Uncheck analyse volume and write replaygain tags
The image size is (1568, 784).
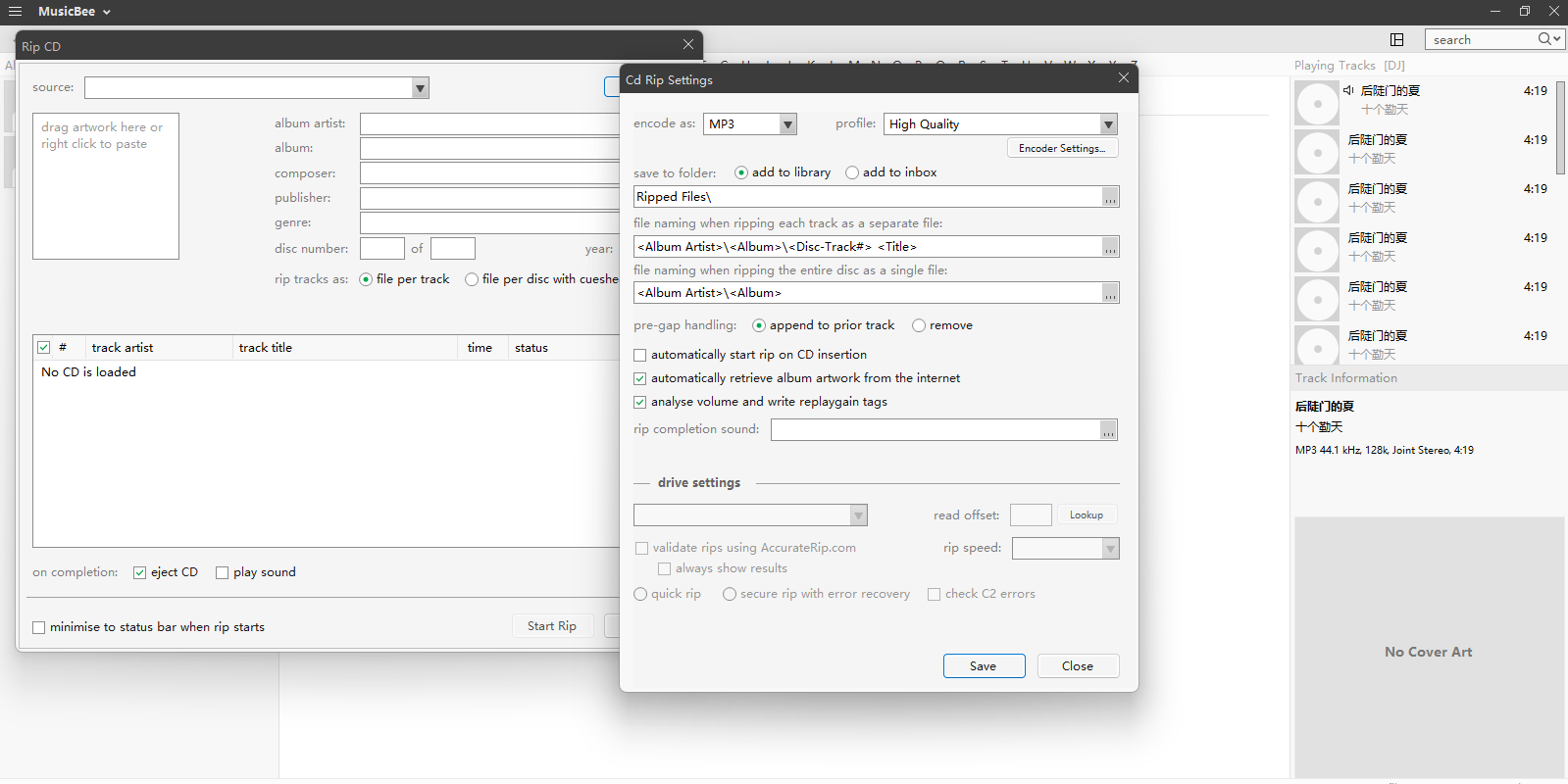coord(640,402)
